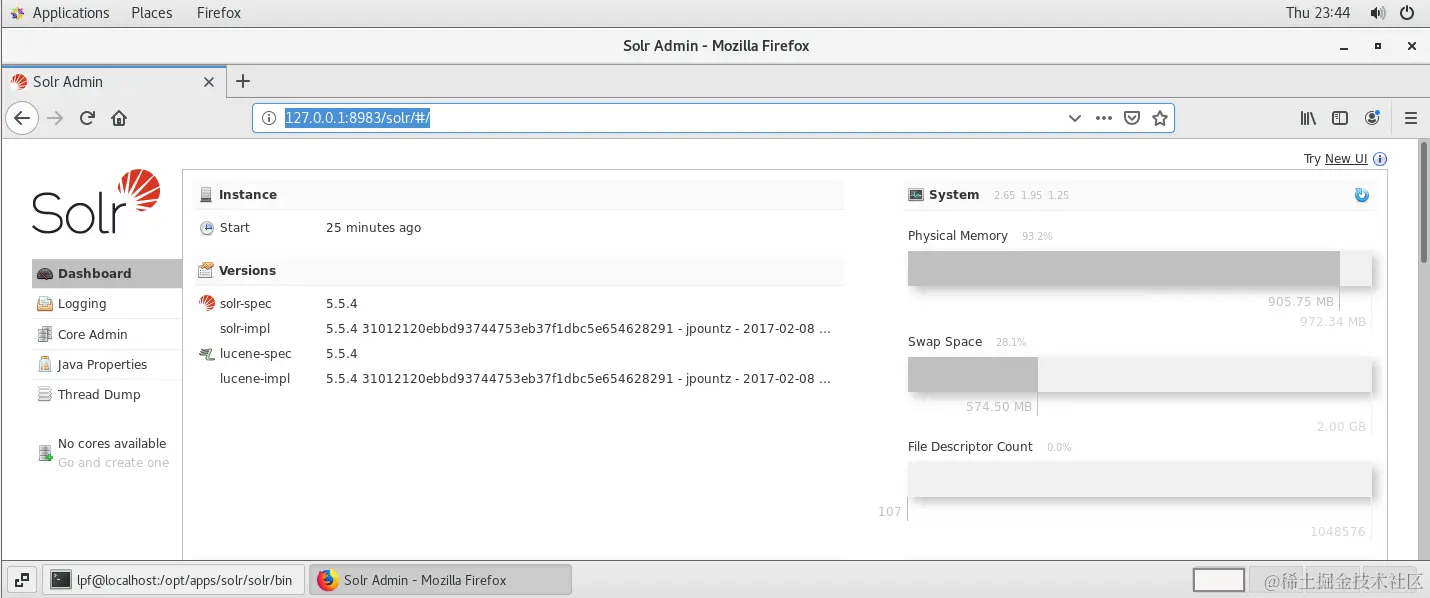Click site information icon in URL bar
Image resolution: width=1430 pixels, height=598 pixels.
tap(268, 118)
